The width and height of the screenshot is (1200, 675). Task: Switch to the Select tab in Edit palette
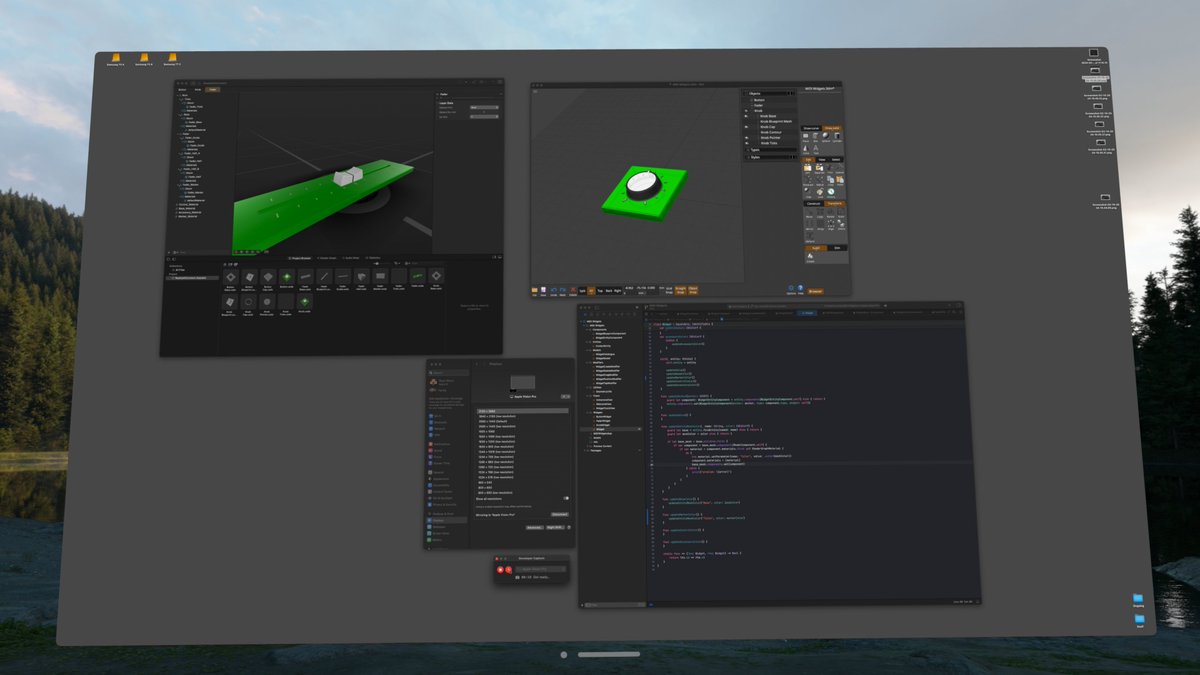coord(836,160)
